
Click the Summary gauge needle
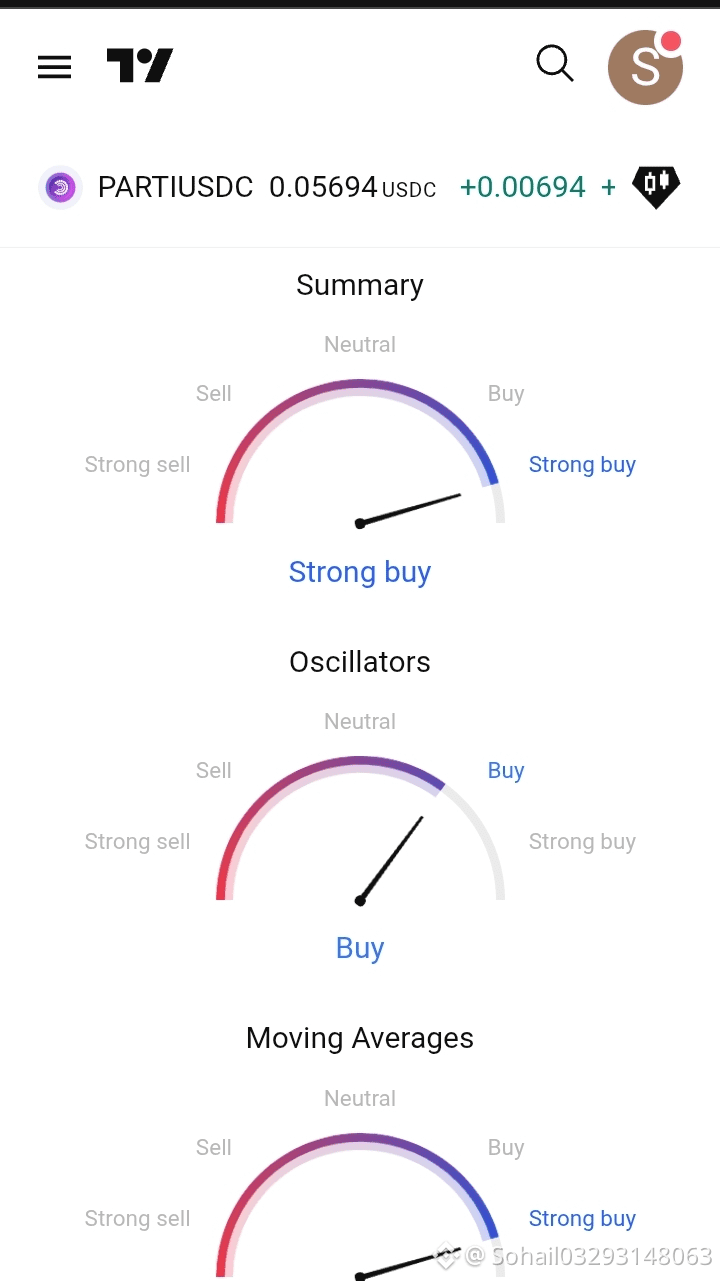click(x=409, y=509)
